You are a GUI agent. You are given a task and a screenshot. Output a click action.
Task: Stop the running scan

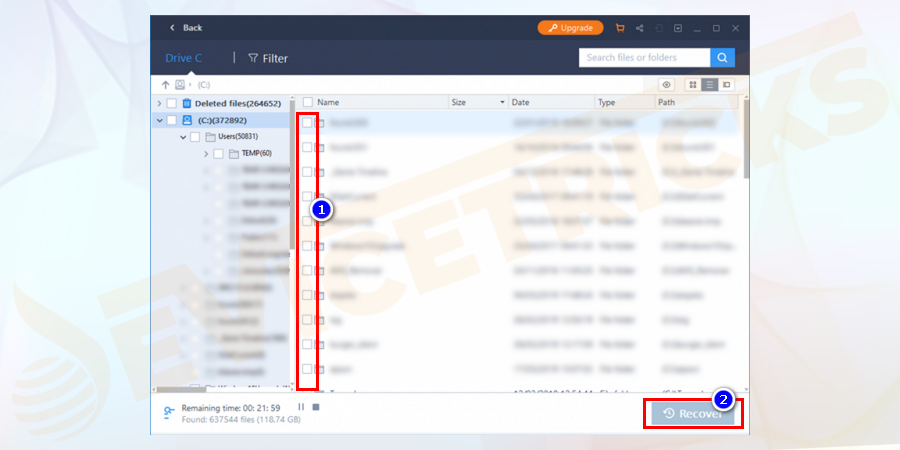pyautogui.click(x=315, y=407)
